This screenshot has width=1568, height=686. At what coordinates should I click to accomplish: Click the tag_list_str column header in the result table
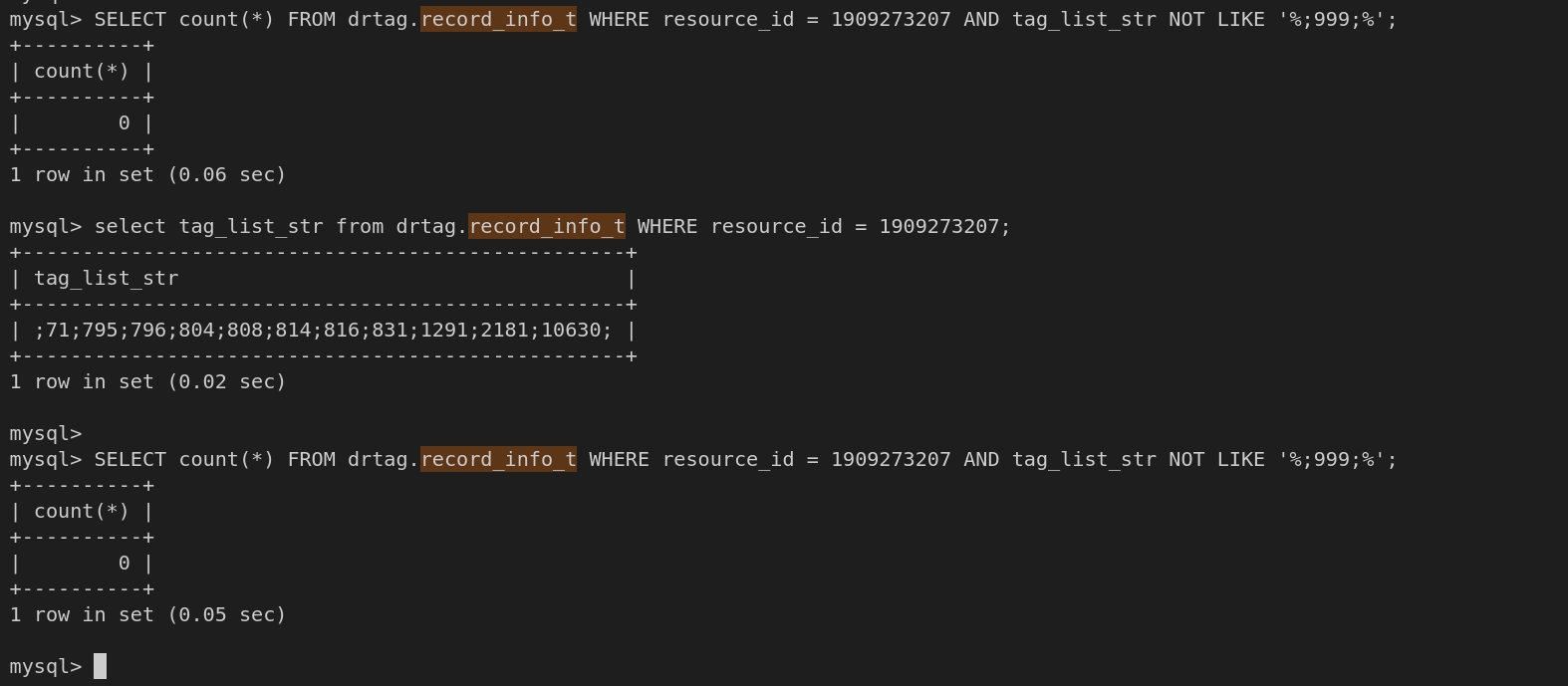[x=106, y=278]
